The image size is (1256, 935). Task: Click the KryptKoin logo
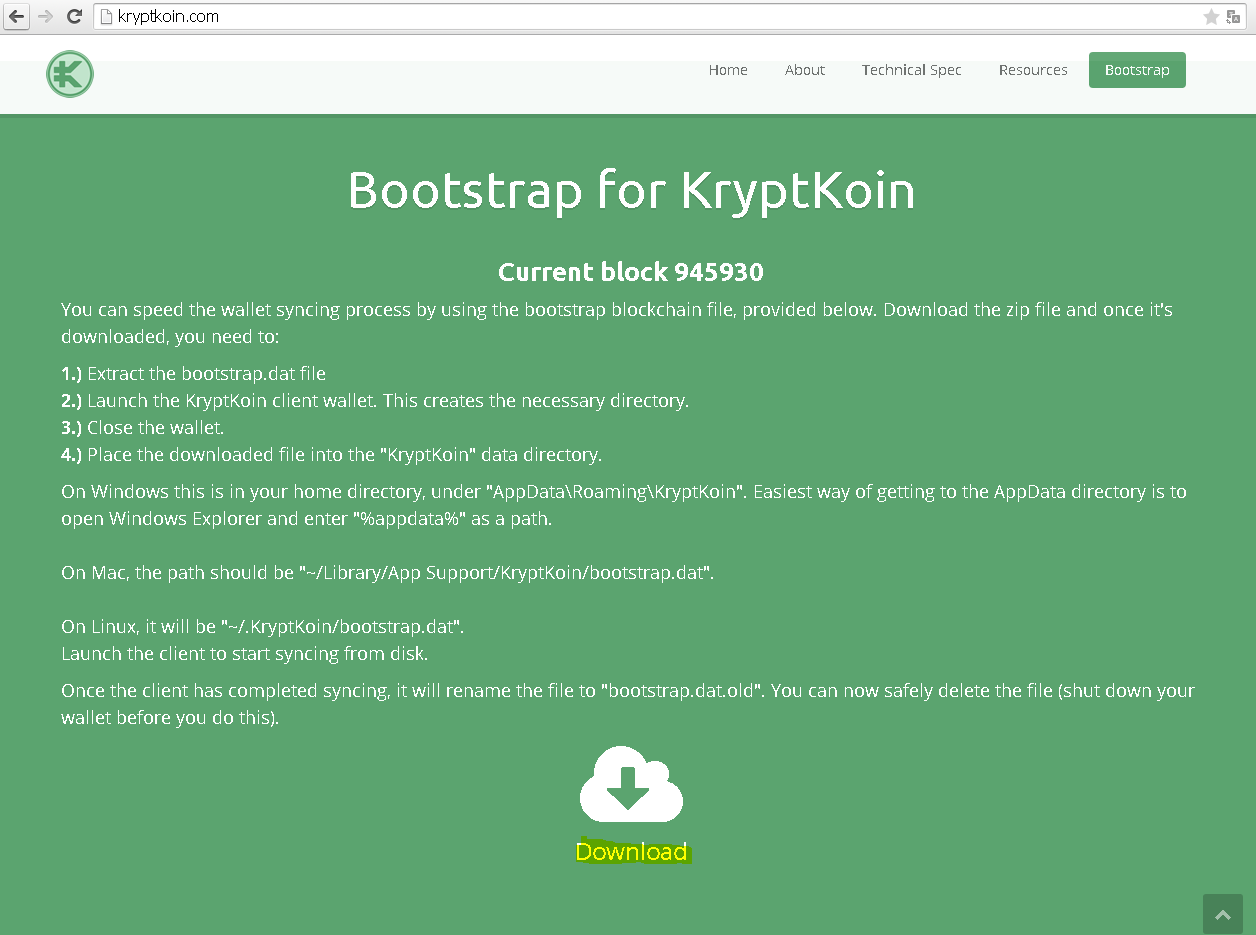[69, 73]
